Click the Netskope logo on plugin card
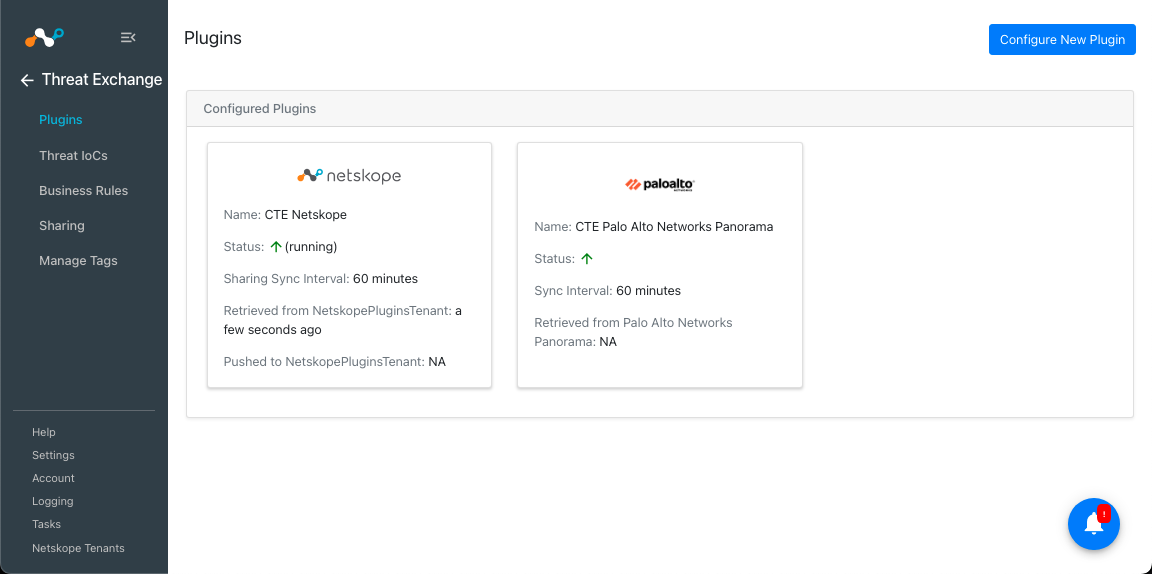This screenshot has height=574, width=1152. (349, 176)
